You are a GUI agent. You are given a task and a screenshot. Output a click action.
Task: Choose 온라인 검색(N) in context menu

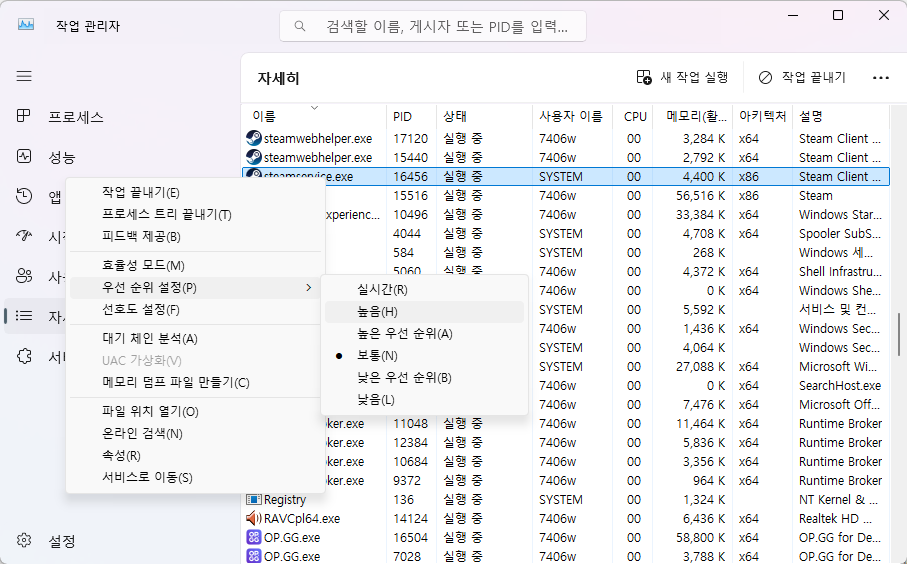coord(196,433)
